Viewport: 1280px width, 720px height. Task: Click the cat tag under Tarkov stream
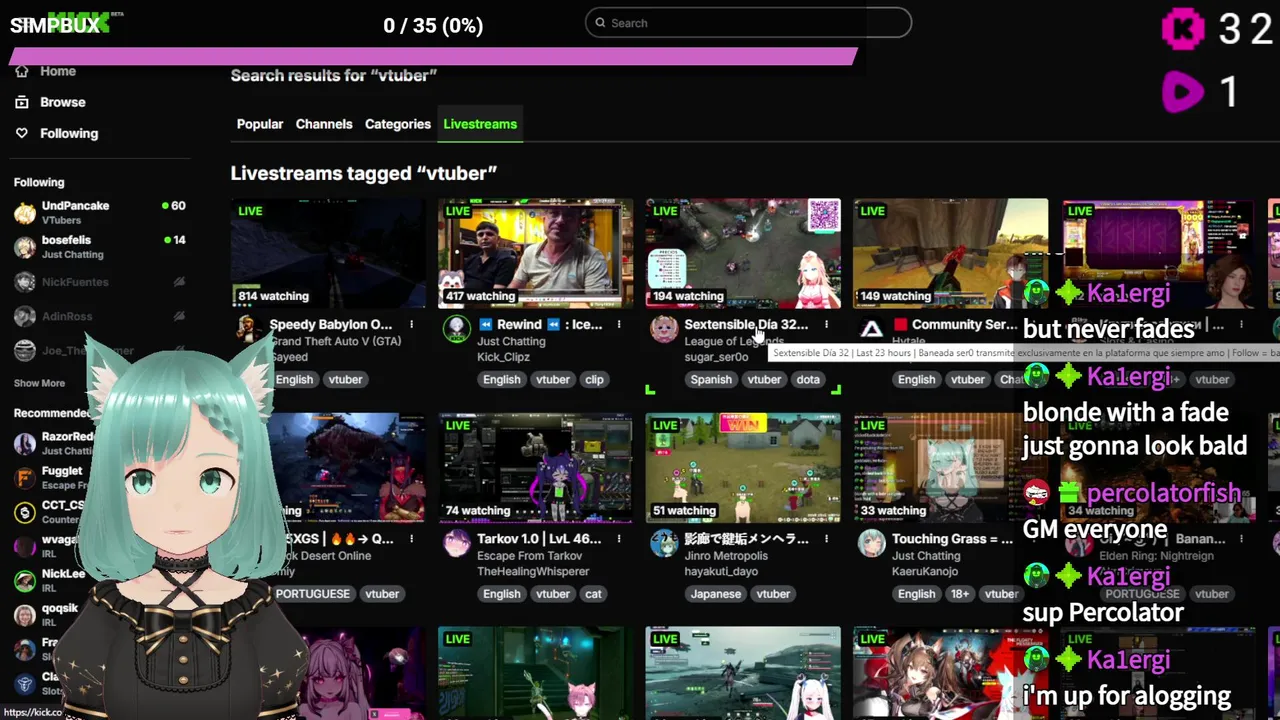coord(594,593)
